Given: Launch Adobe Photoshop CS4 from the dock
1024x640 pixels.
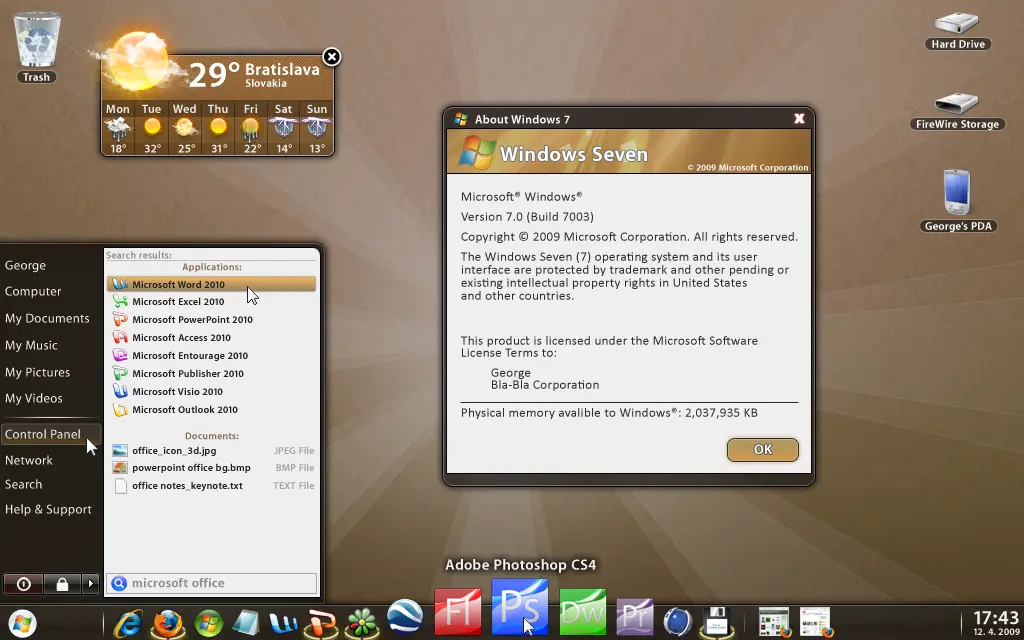Looking at the screenshot, I should coord(520,607).
